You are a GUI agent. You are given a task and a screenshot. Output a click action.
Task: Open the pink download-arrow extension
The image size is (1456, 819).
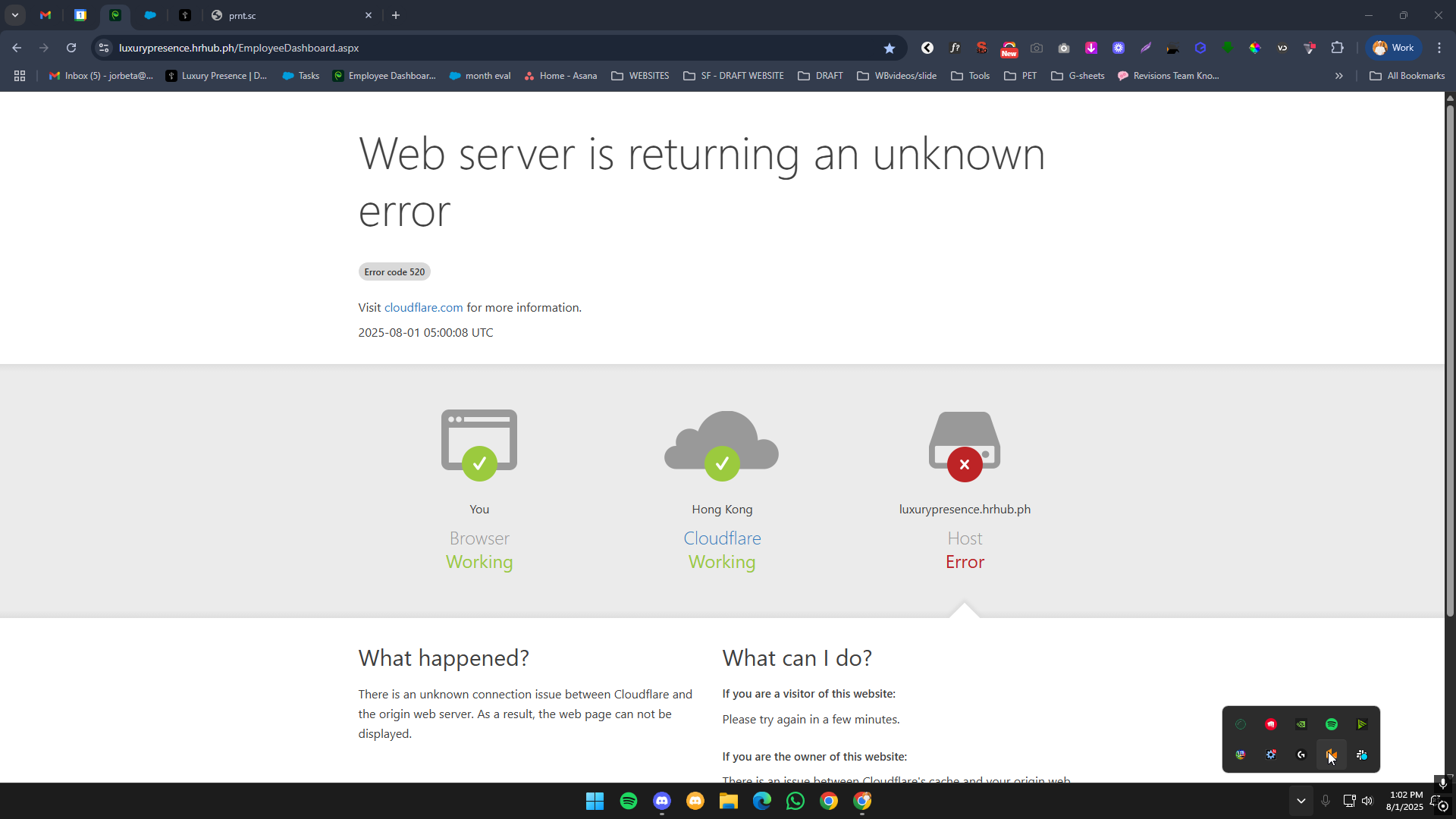point(1091,48)
